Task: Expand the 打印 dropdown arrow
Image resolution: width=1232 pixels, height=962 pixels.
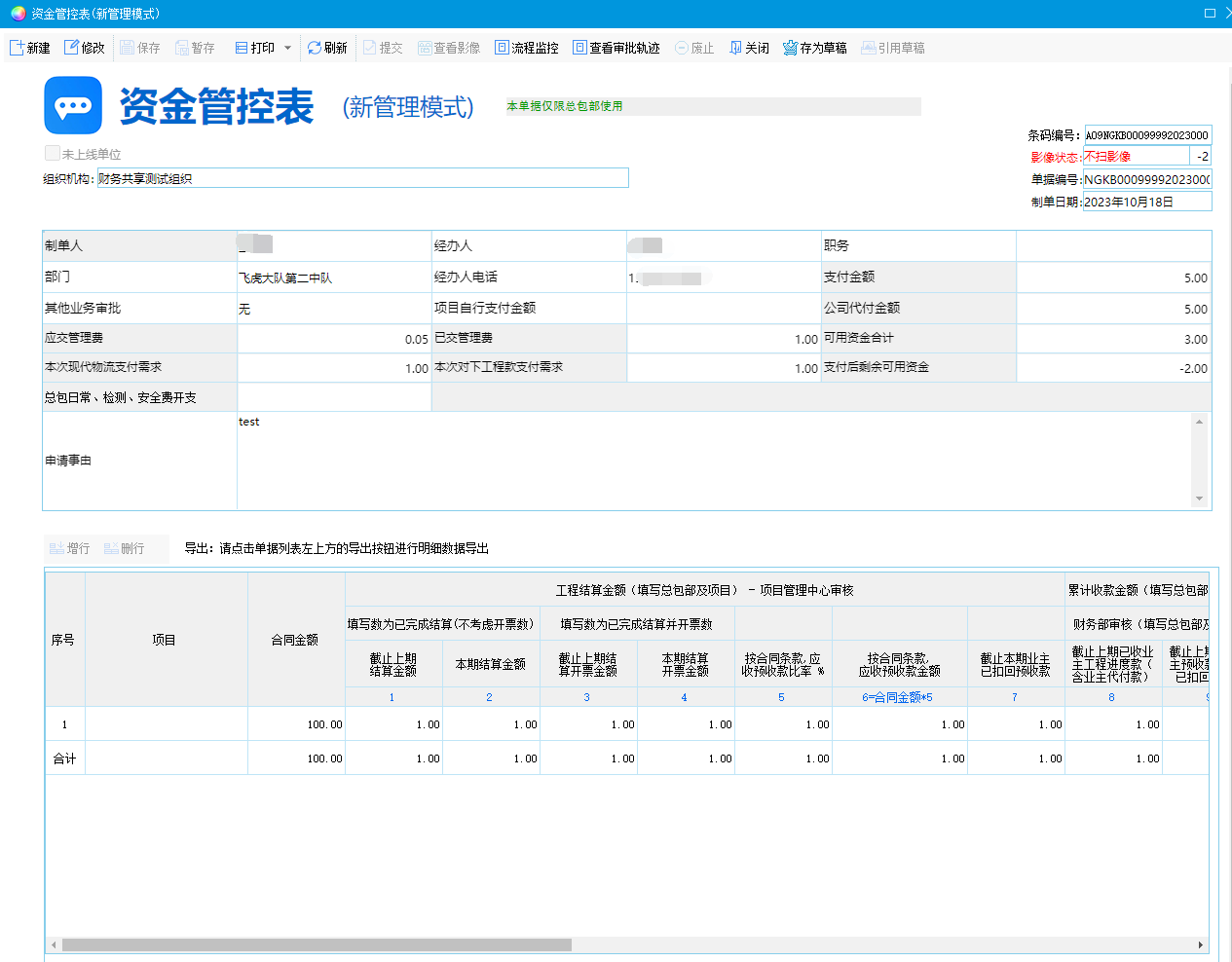Action: pos(287,48)
